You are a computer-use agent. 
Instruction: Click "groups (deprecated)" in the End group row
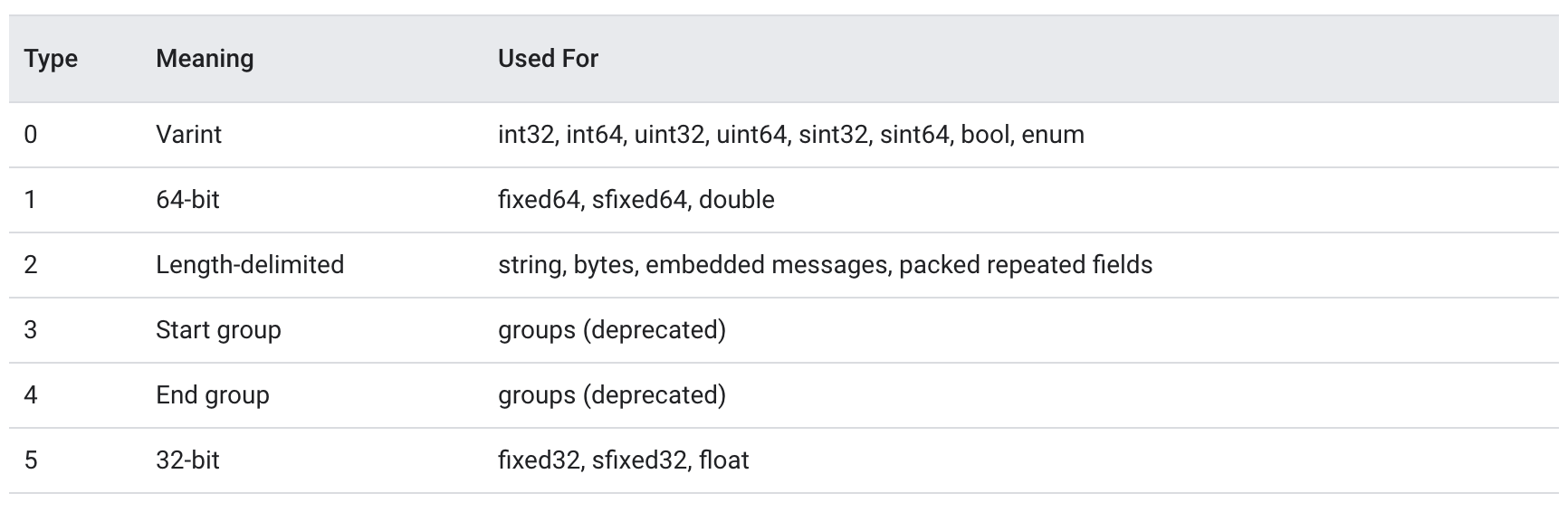click(x=611, y=395)
